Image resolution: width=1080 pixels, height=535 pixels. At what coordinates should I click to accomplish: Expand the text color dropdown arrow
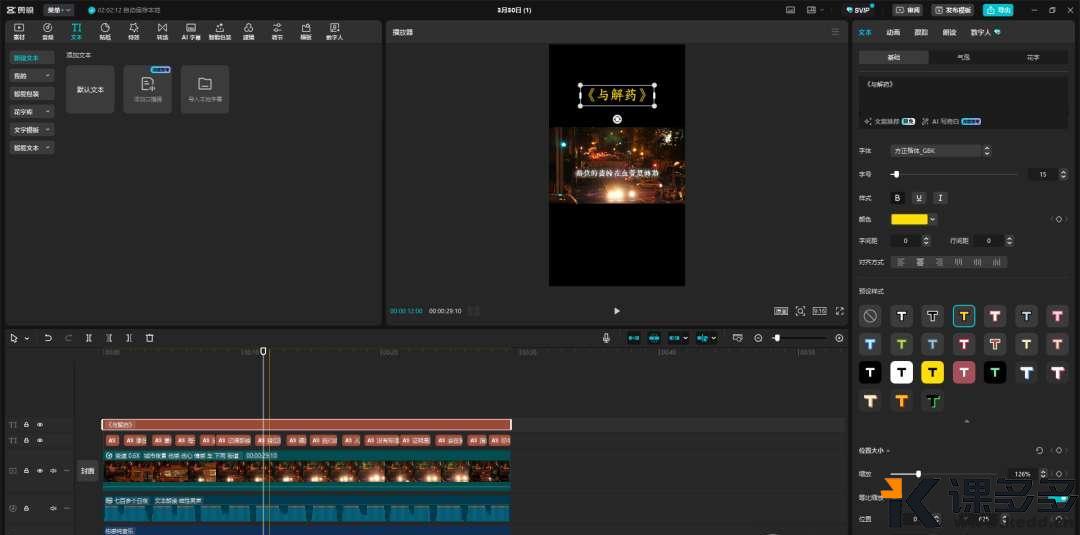[933, 219]
